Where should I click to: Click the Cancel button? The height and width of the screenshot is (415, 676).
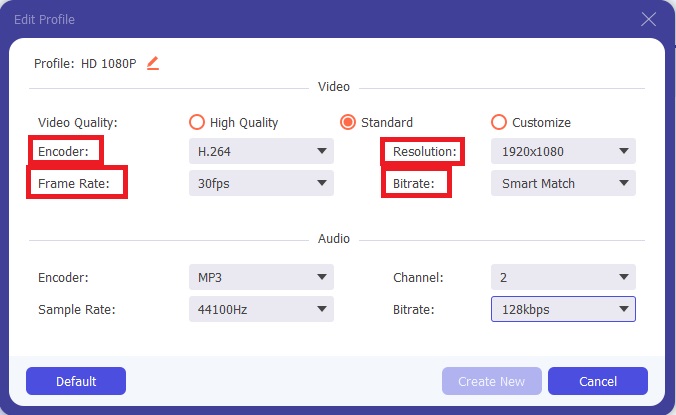[598, 381]
